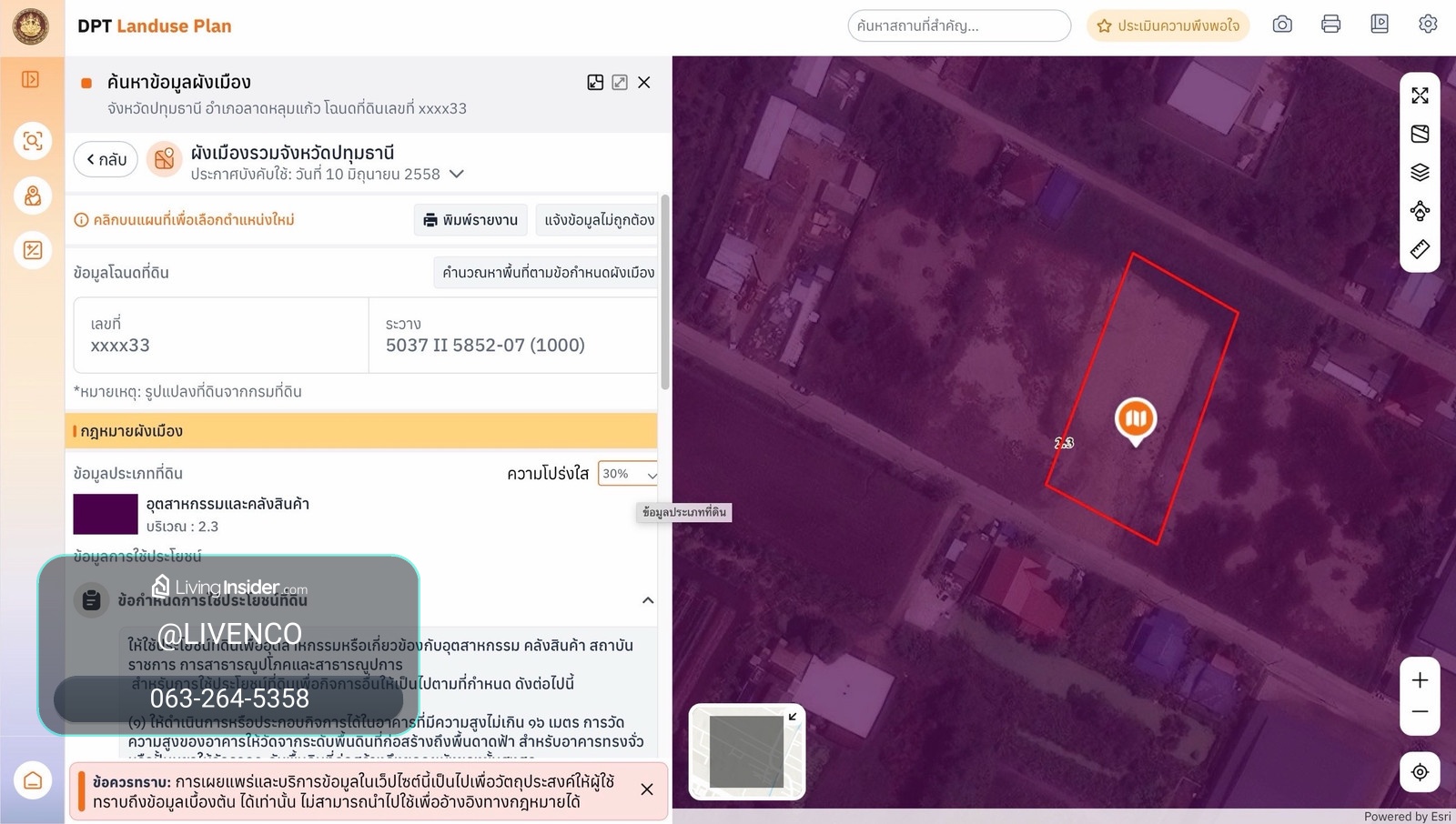
Task: Open the enforcement date dropdown chevron
Action: tap(457, 174)
